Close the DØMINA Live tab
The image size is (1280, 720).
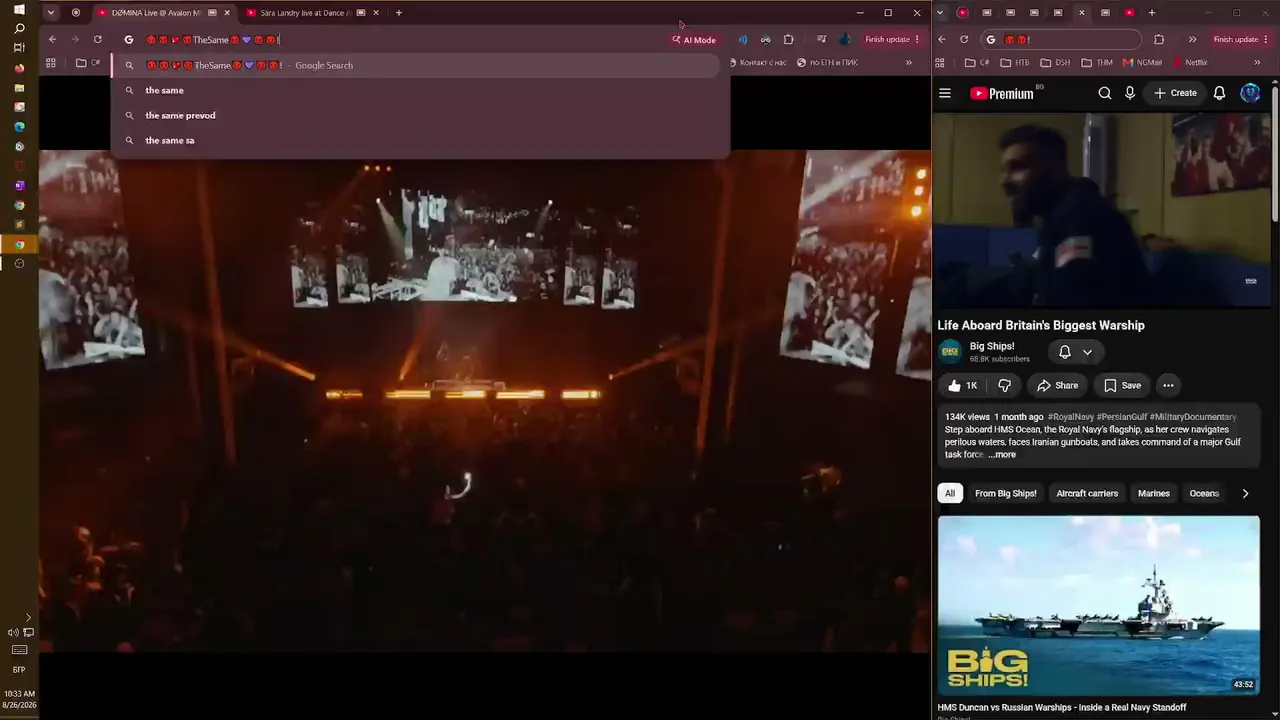point(227,13)
